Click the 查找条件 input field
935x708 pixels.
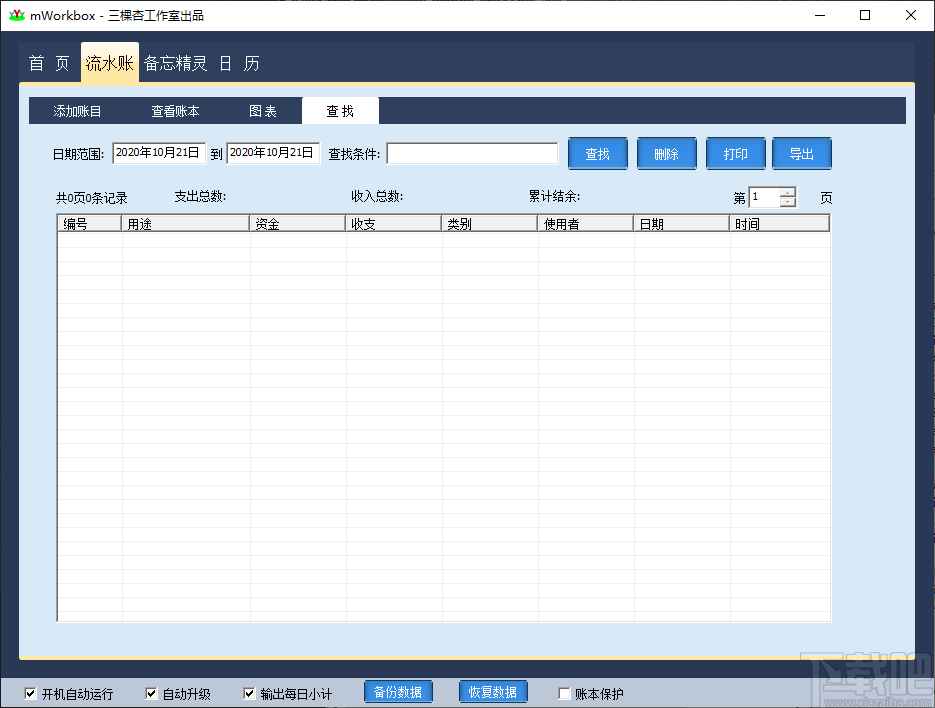tap(472, 153)
